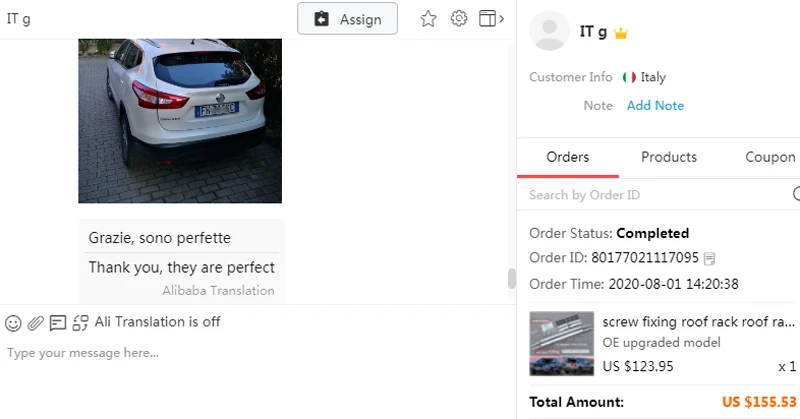Select the Orders tab
This screenshot has height=419, width=800.
[567, 157]
